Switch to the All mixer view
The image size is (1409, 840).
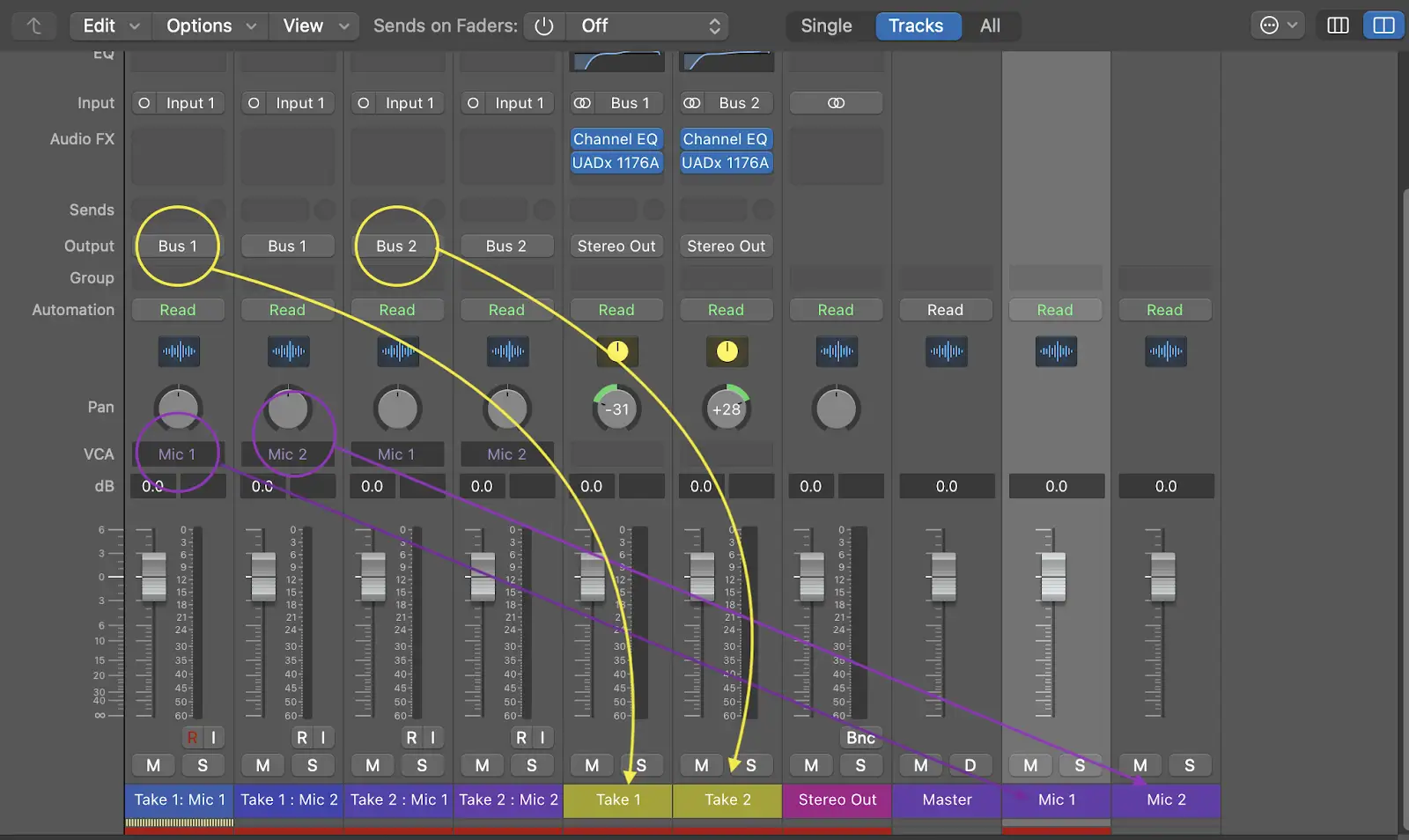(990, 26)
